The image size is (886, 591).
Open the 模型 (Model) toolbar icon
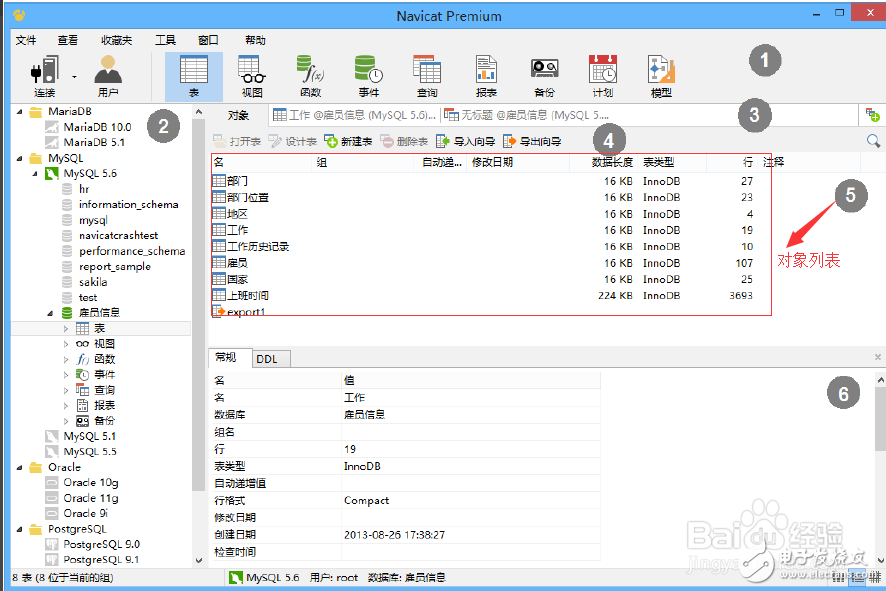point(660,70)
